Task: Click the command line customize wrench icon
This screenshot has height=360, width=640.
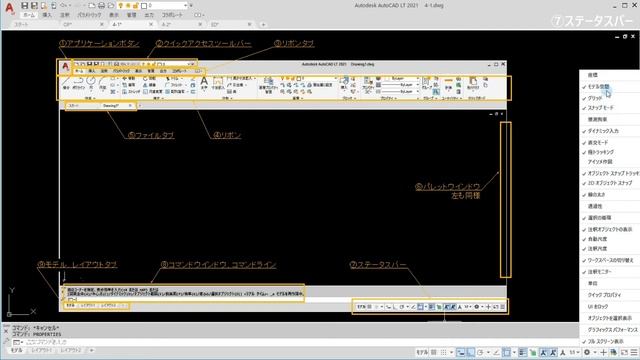Action: 6,341
